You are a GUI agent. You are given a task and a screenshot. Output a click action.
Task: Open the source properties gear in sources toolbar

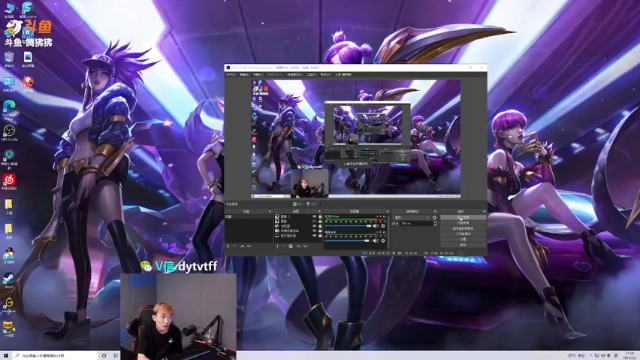(x=291, y=246)
